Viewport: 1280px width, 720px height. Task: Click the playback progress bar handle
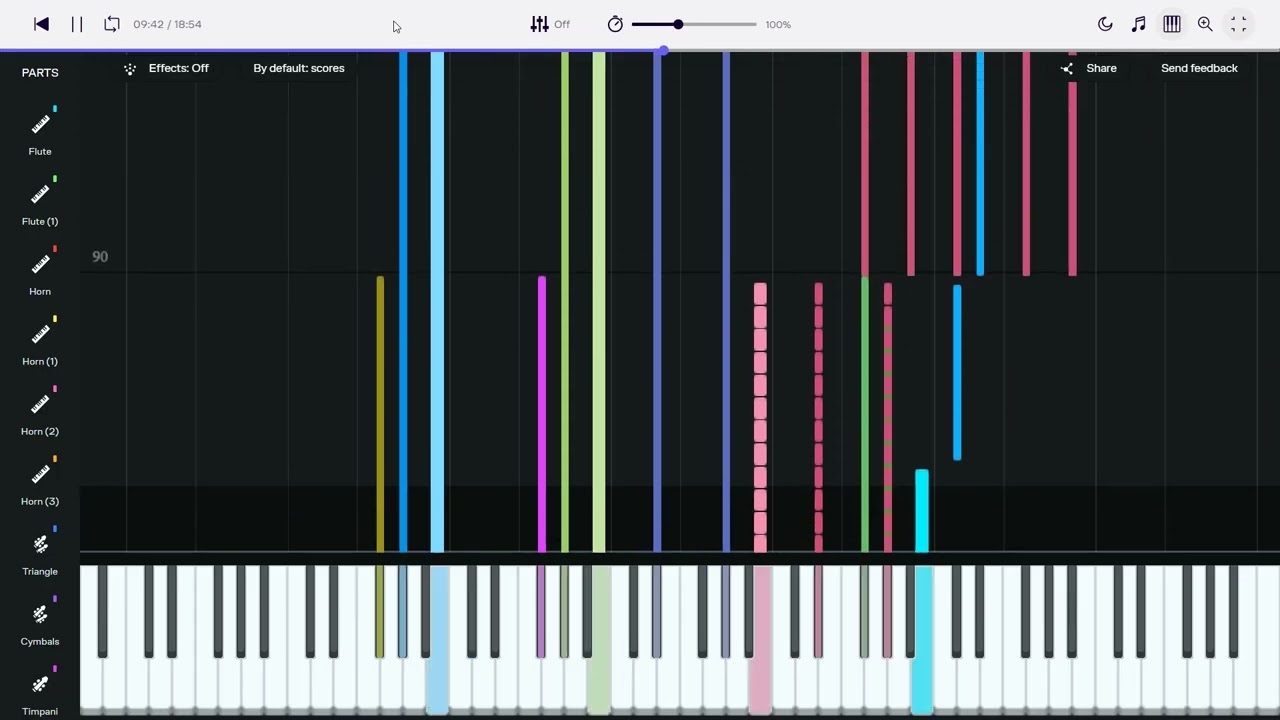[x=663, y=50]
